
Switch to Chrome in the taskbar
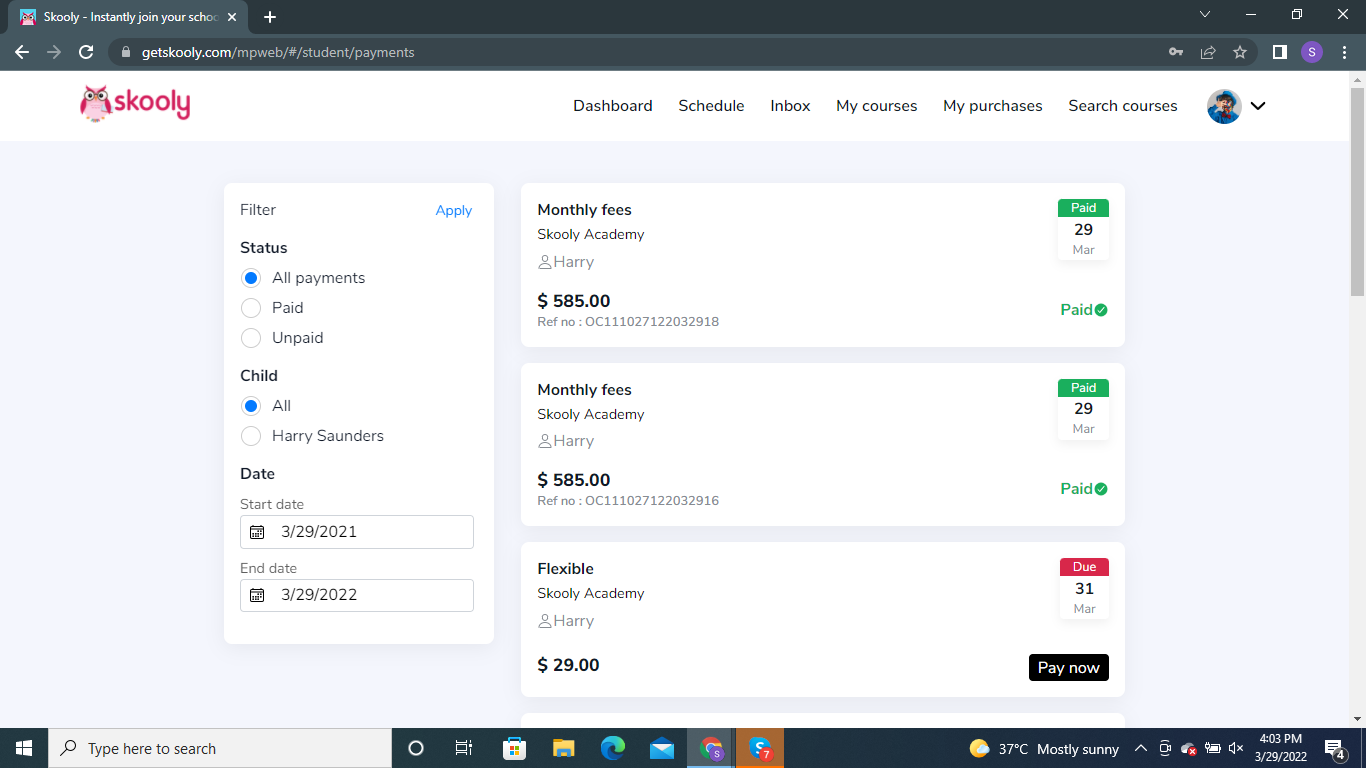pos(711,748)
